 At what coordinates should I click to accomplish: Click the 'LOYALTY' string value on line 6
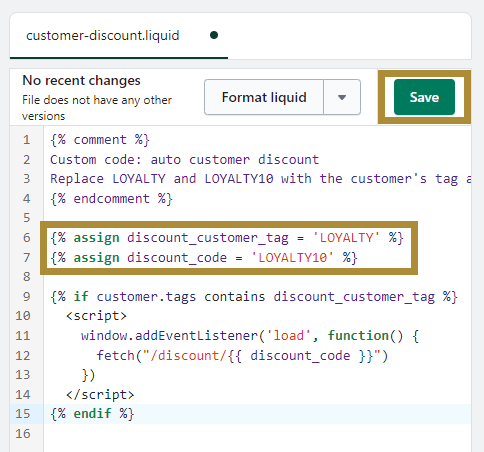pyautogui.click(x=346, y=238)
